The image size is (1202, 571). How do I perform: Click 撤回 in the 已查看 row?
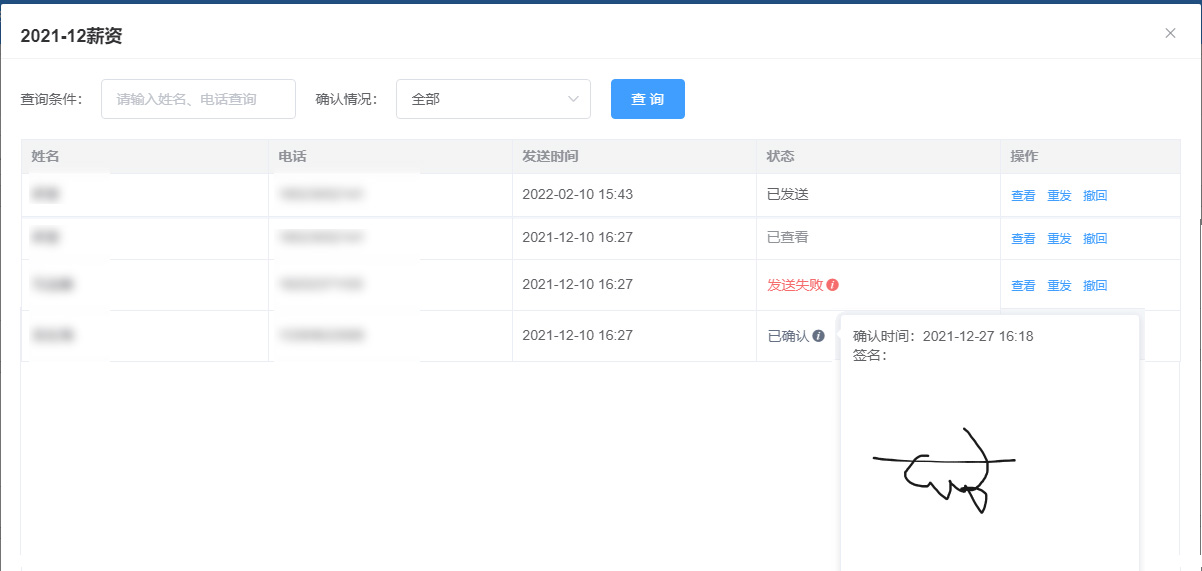[1095, 239]
